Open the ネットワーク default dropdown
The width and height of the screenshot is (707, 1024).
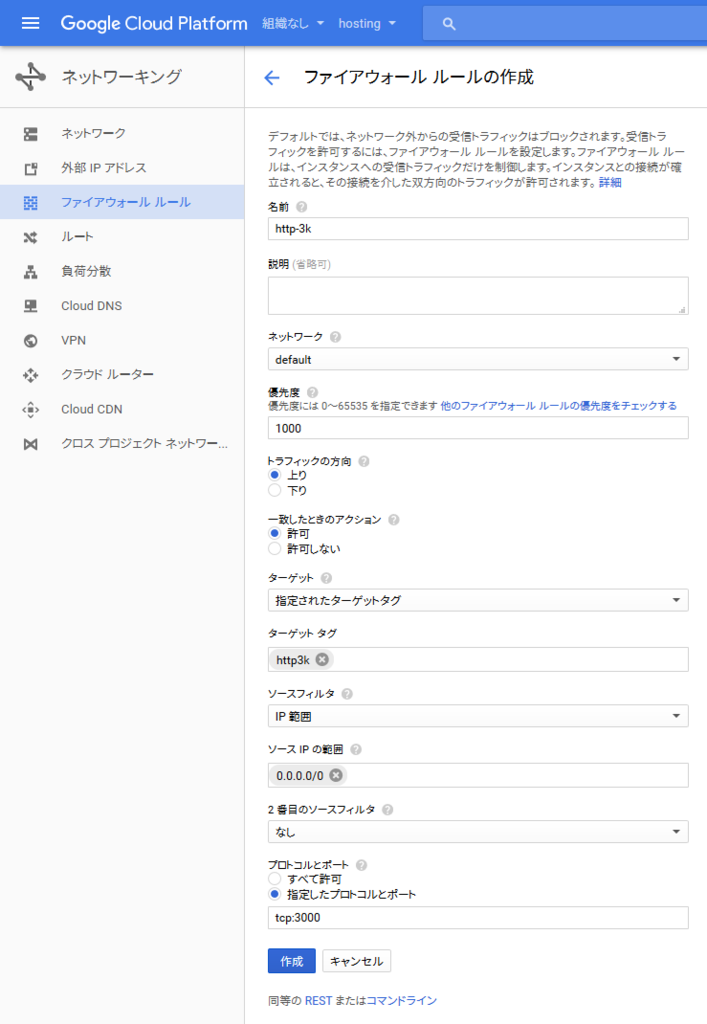pos(478,359)
